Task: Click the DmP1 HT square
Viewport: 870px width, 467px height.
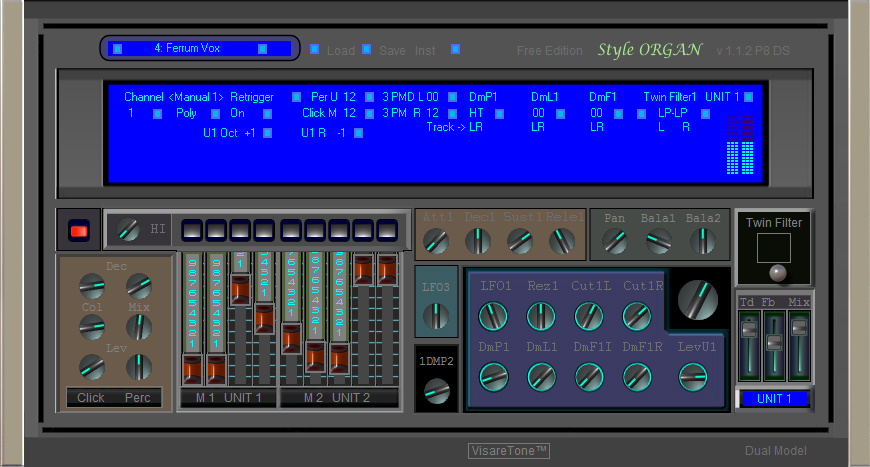Action: pos(499,114)
